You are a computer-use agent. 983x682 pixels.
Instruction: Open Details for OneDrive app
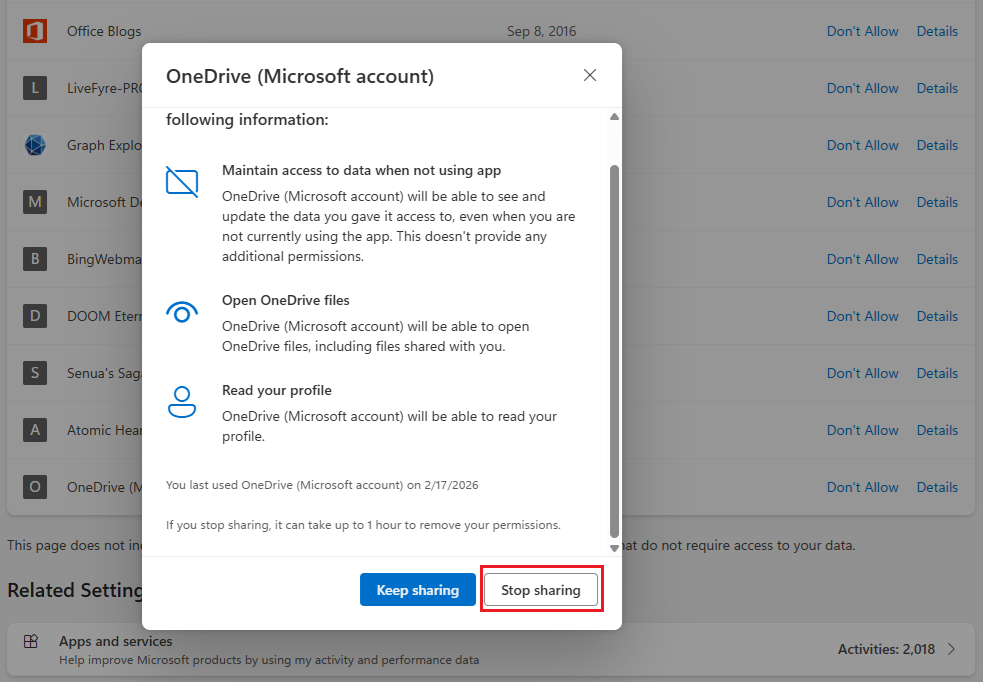click(x=937, y=487)
